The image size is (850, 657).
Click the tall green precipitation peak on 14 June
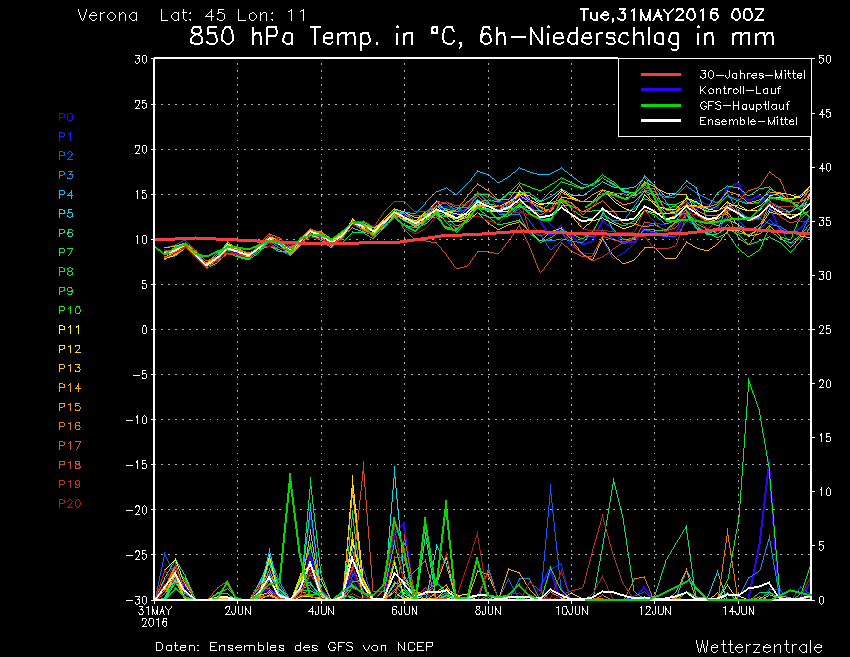[749, 381]
